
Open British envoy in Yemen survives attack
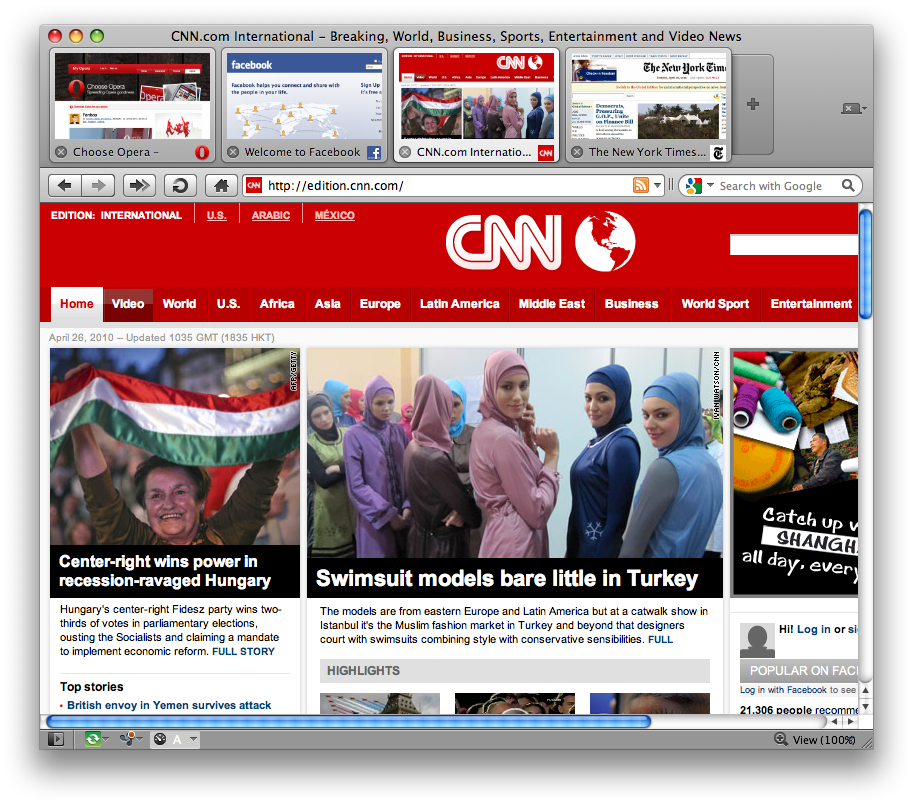coord(169,705)
